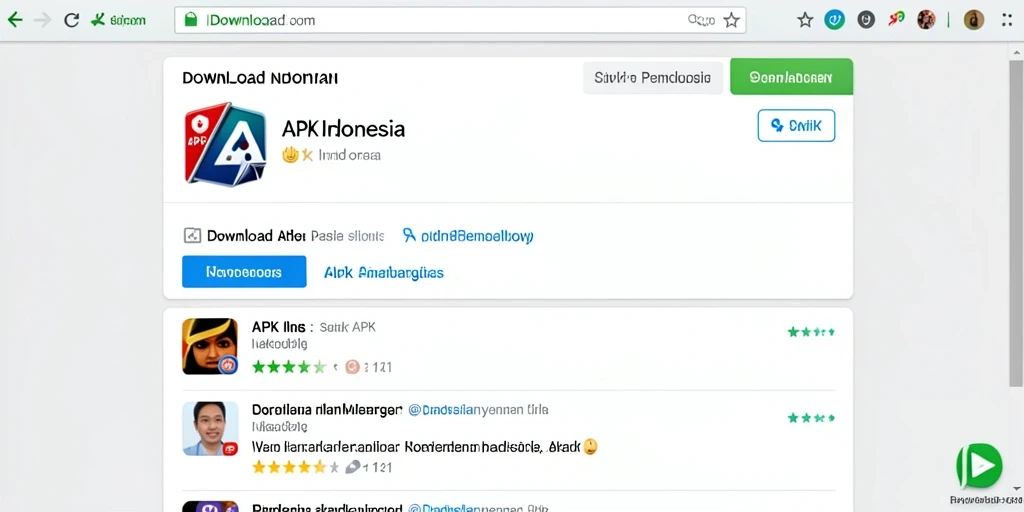
Task: Click the gray Sivke Pemdoosie button
Action: [x=652, y=78]
